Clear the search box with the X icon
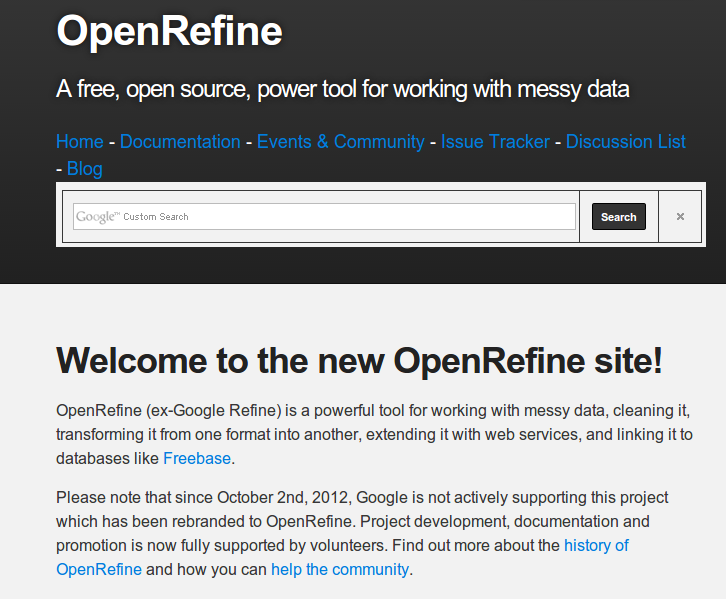This screenshot has height=599, width=726. [x=680, y=217]
